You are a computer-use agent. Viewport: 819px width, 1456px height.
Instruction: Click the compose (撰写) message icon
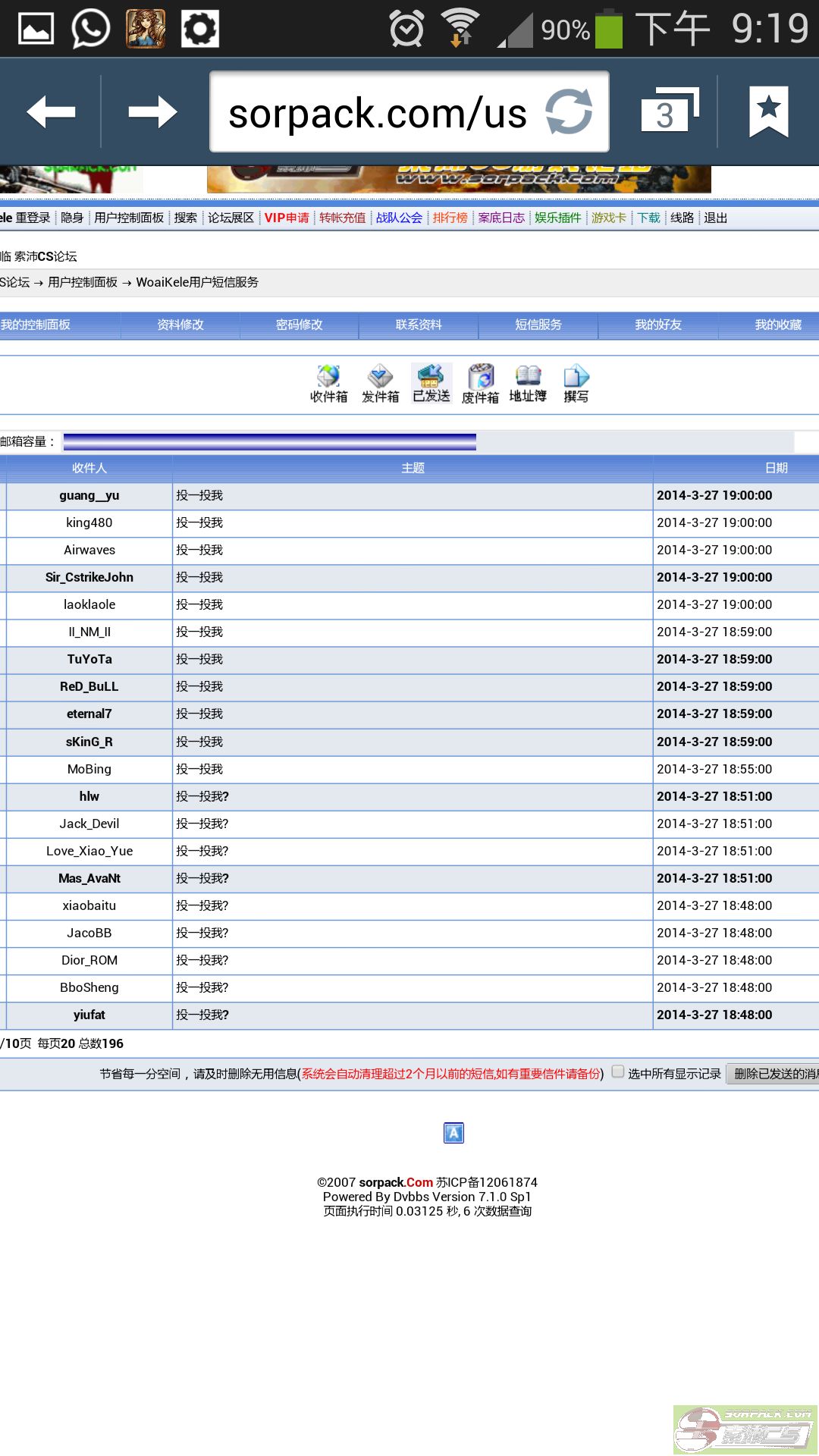576,384
